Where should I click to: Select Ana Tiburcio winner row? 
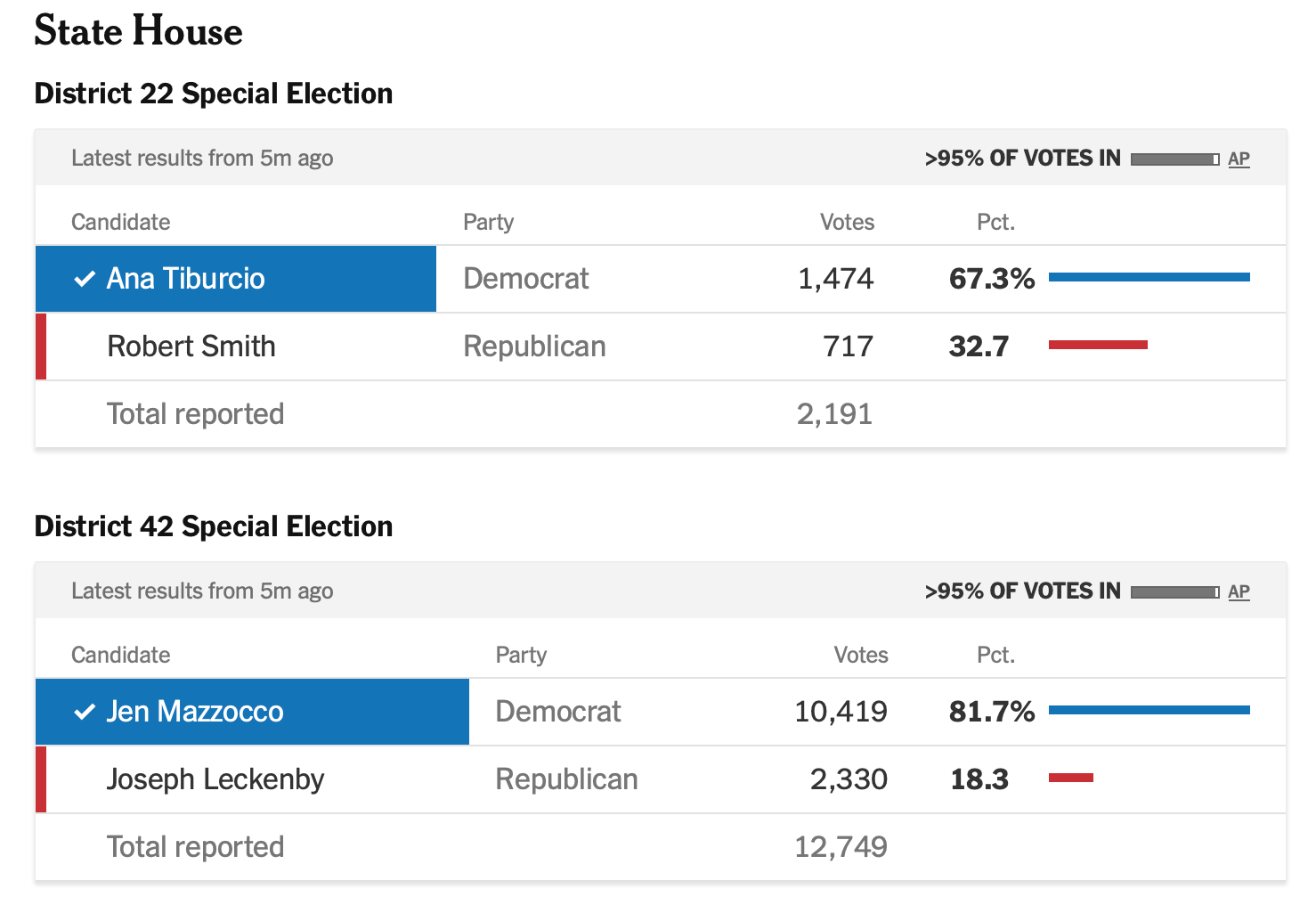pos(236,279)
